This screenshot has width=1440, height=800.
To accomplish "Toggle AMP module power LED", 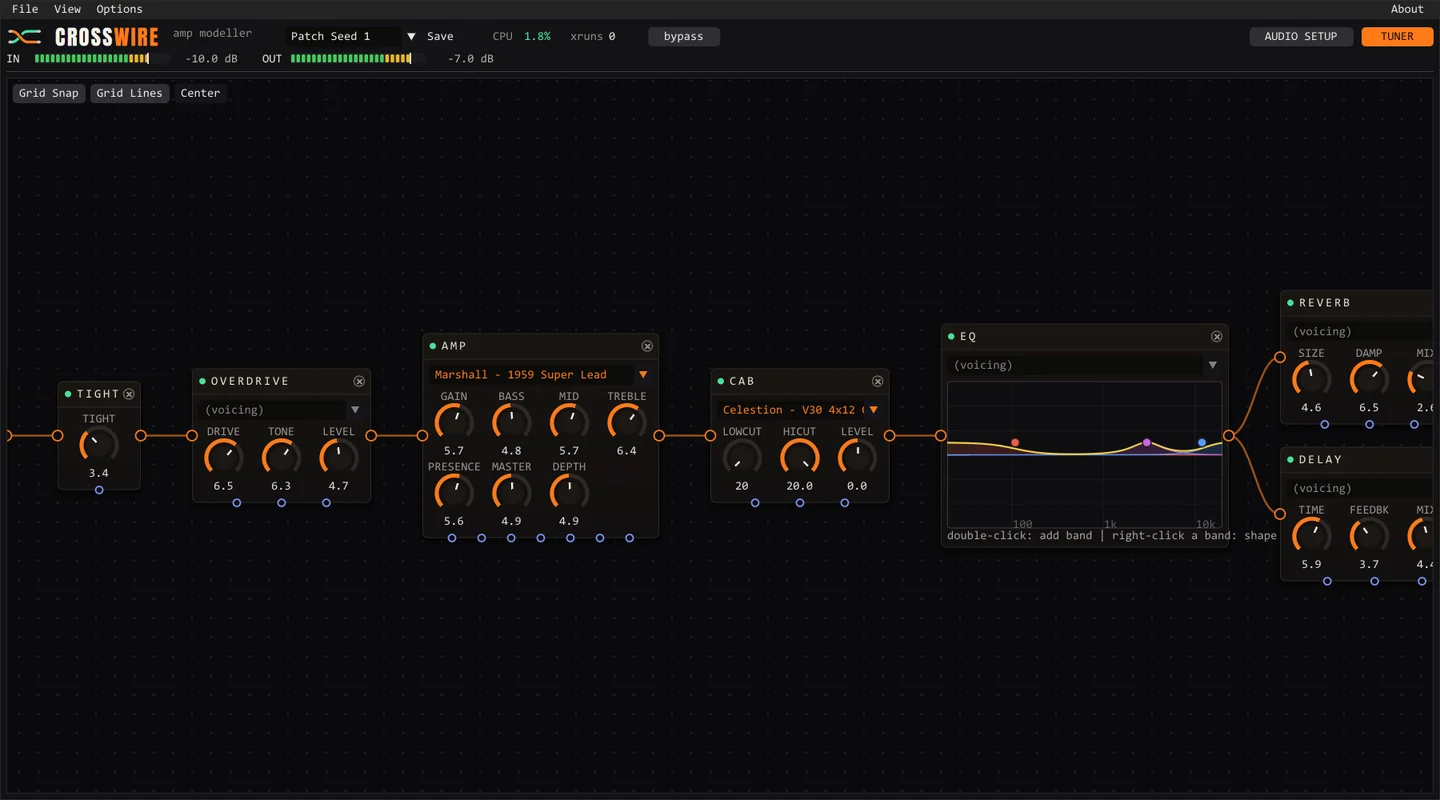I will tap(433, 346).
